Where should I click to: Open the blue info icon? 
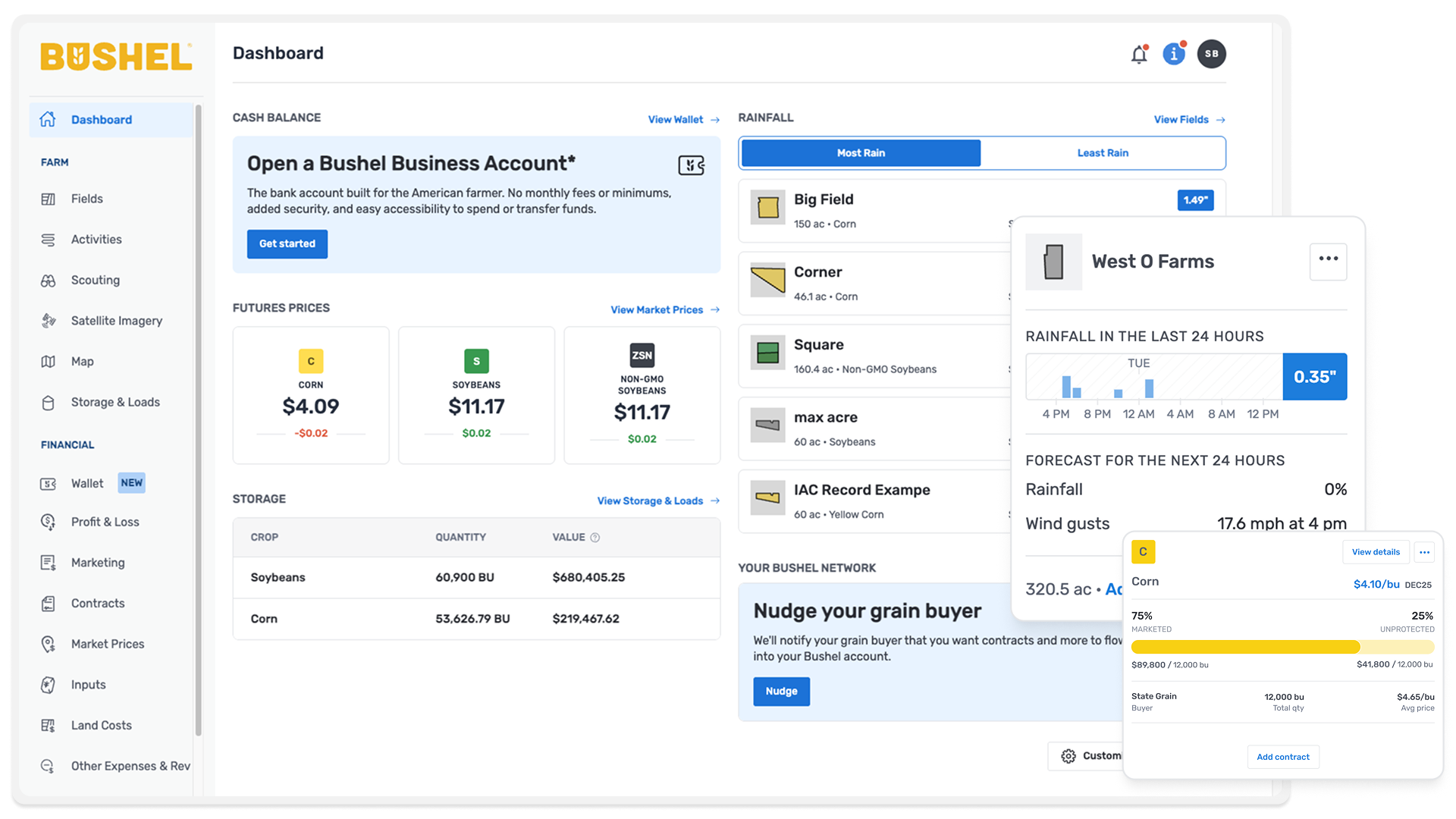(1174, 54)
